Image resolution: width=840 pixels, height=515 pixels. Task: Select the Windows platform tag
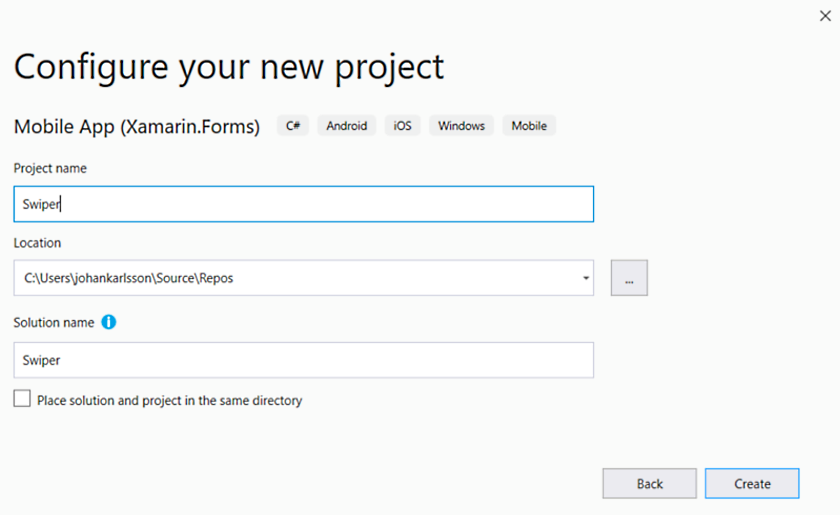click(461, 125)
